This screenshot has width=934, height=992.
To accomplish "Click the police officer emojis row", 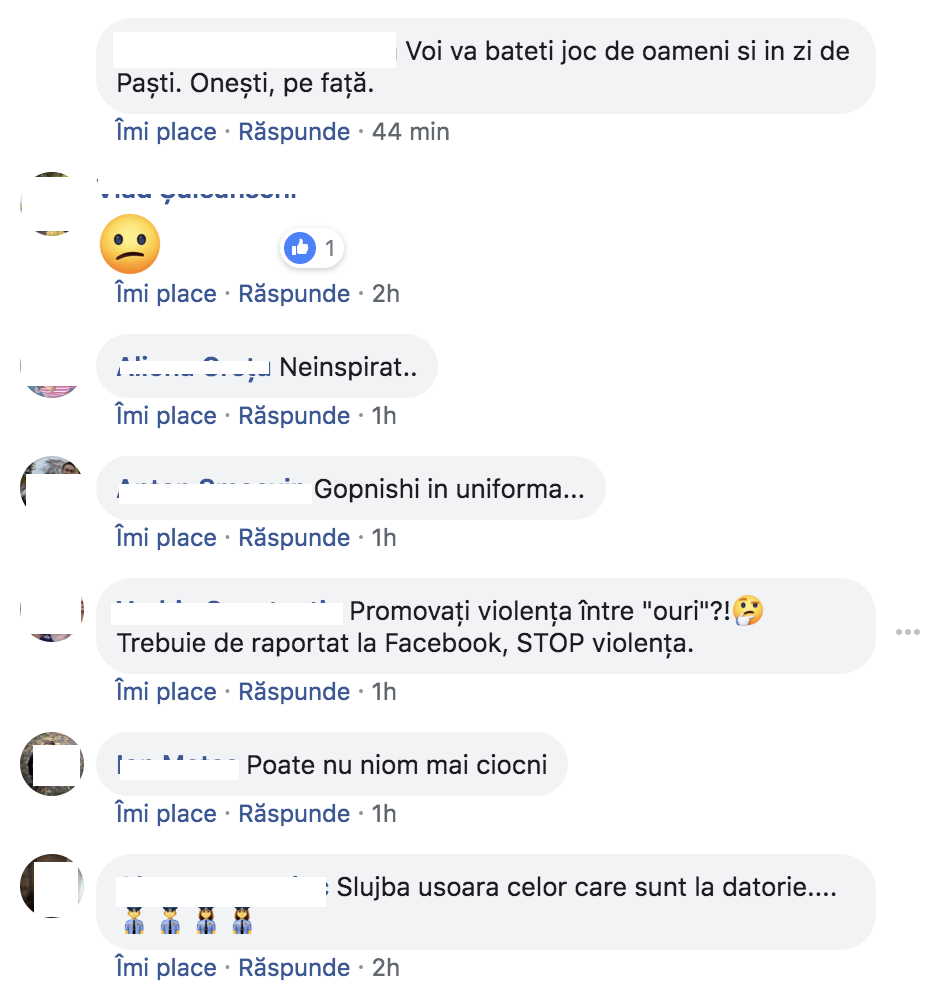I will (x=188, y=921).
